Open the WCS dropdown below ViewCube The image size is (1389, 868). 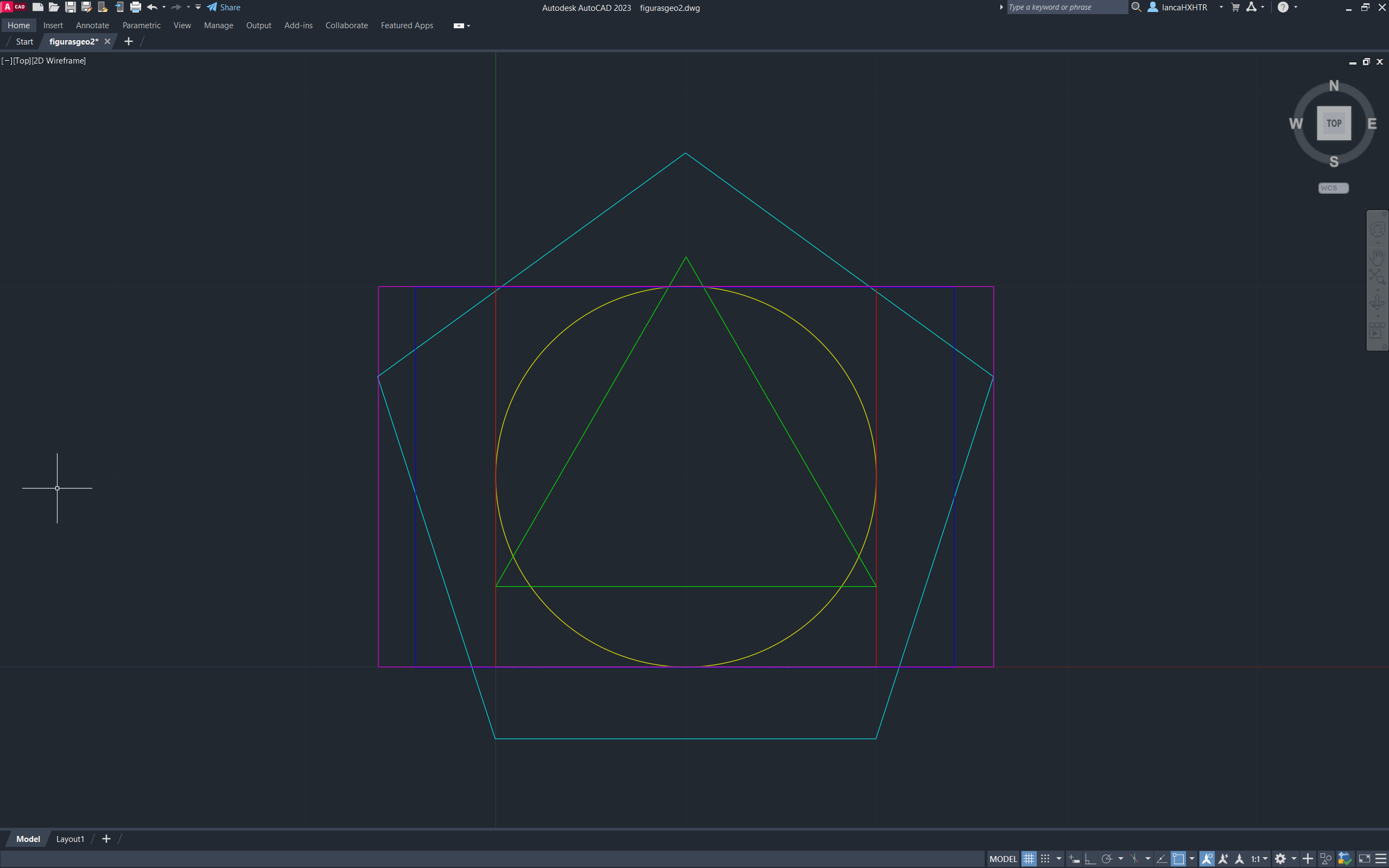point(1333,188)
